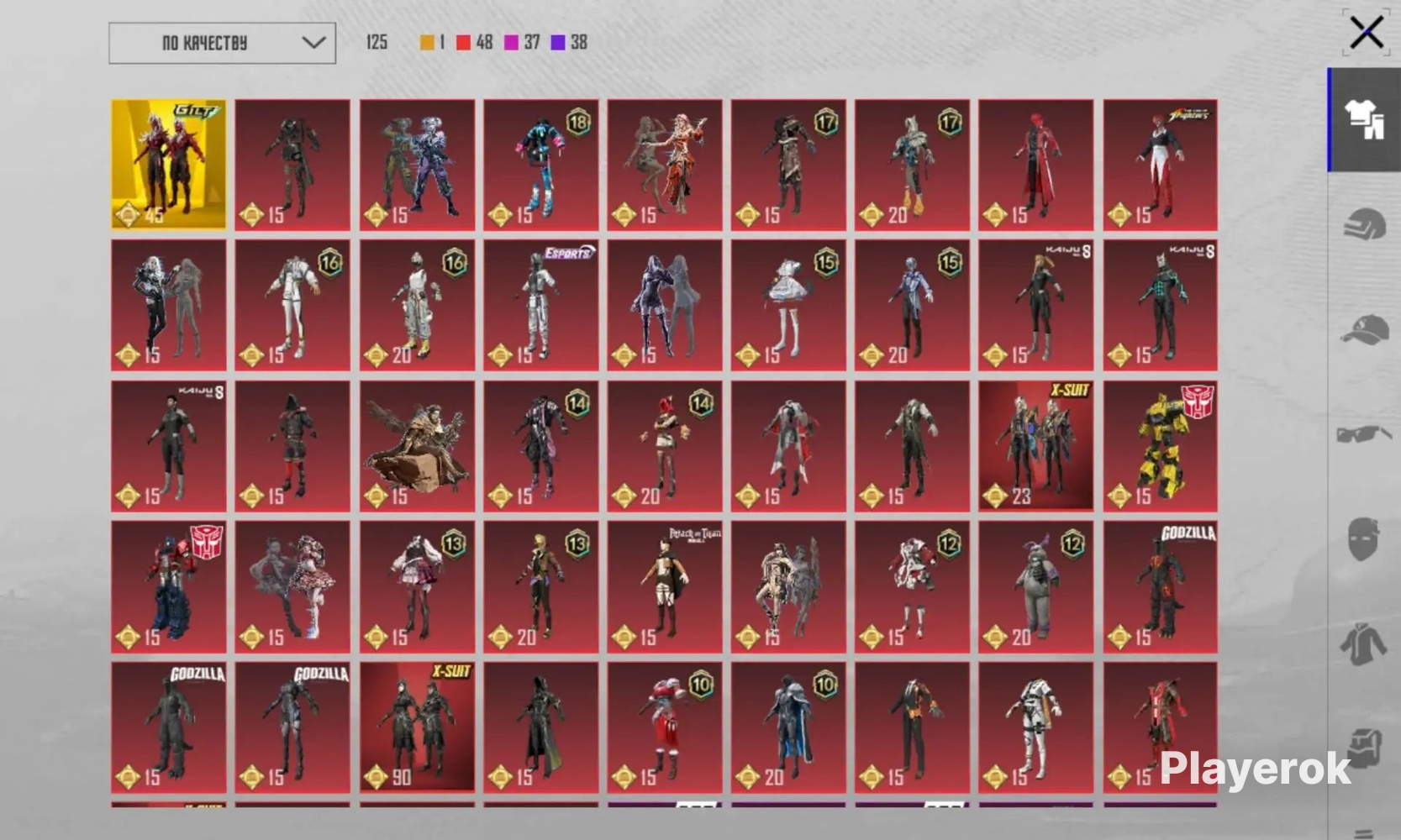This screenshot has width=1401, height=840.
Task: Select the King of Fighters outfit
Action: point(1160,165)
